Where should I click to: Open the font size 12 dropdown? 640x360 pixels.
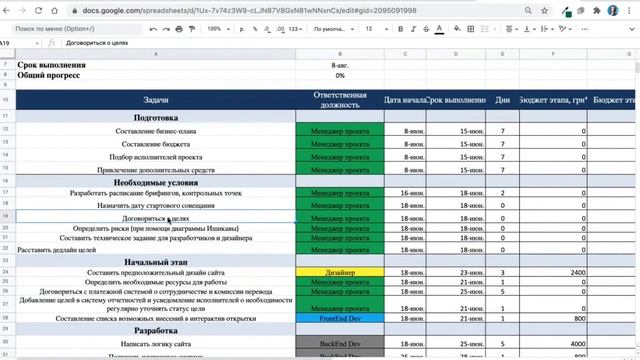(x=376, y=29)
